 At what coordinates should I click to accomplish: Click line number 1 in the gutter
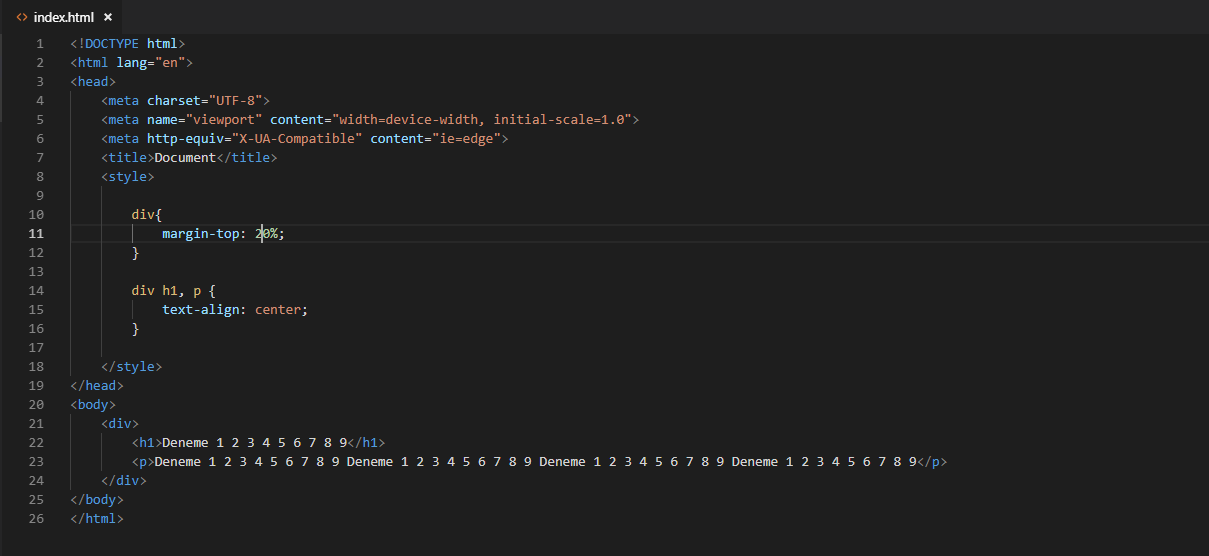coord(40,43)
